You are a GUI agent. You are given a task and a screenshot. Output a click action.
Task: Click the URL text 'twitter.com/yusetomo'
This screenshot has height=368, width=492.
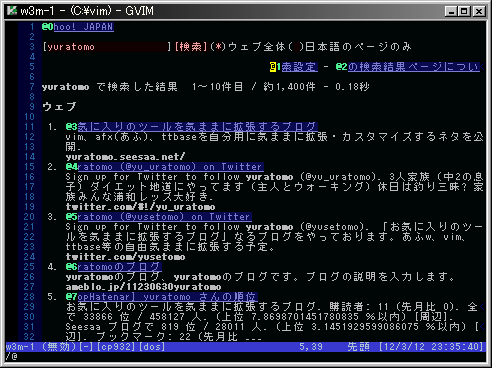125,257
